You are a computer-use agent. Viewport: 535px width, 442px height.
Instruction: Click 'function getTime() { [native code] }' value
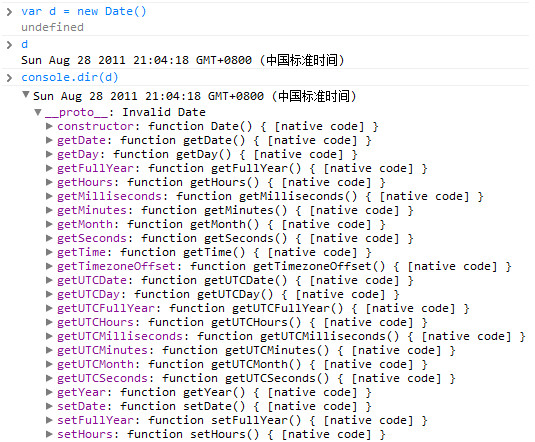(x=246, y=252)
